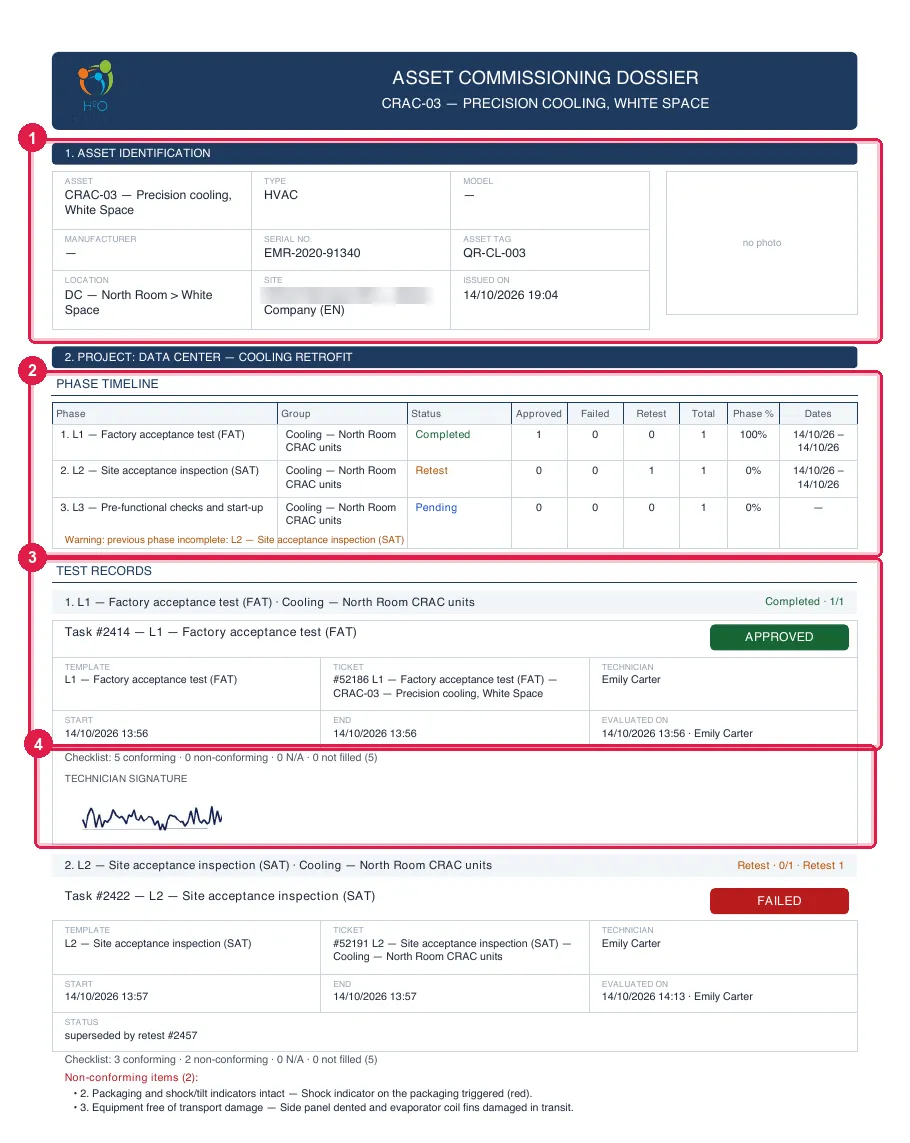
Task: Click 'Task #2414 — L1 — Factory acceptance test (FAT)'
Action: click(x=210, y=632)
